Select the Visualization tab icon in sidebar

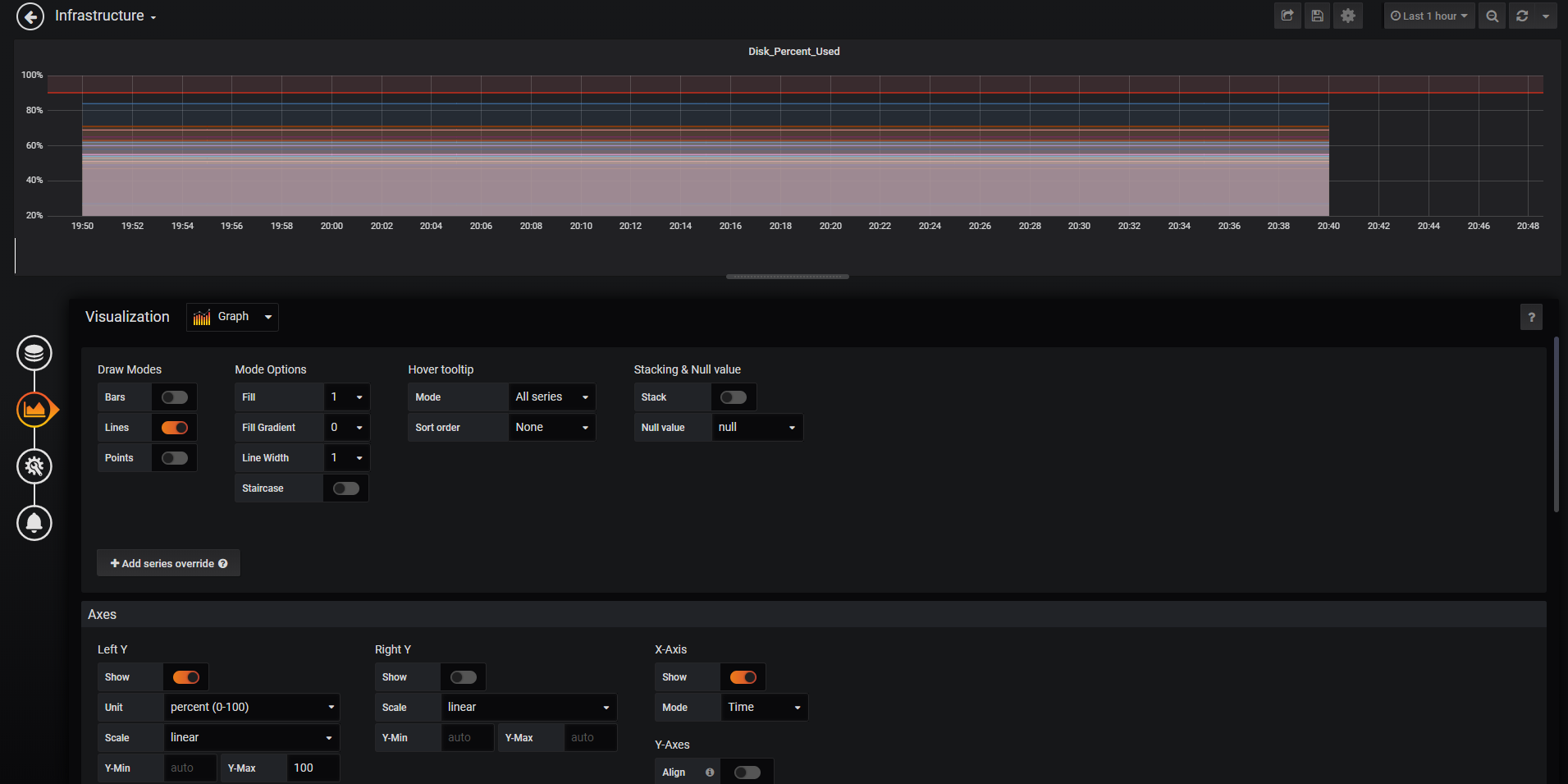[x=34, y=410]
